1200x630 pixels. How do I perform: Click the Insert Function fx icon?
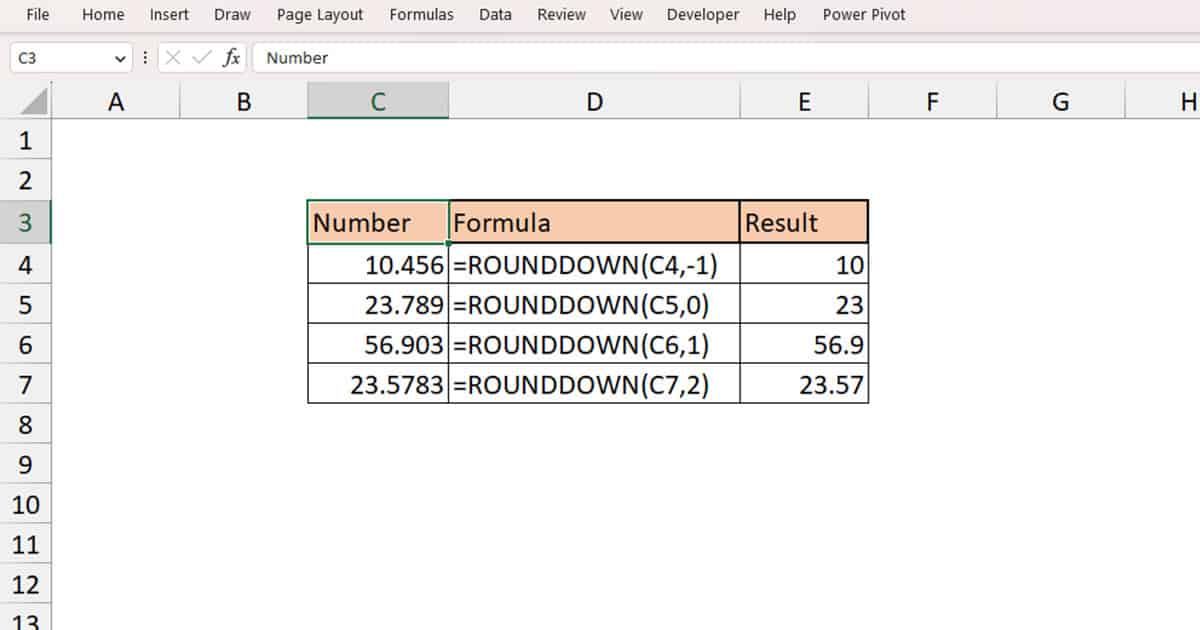tap(231, 58)
